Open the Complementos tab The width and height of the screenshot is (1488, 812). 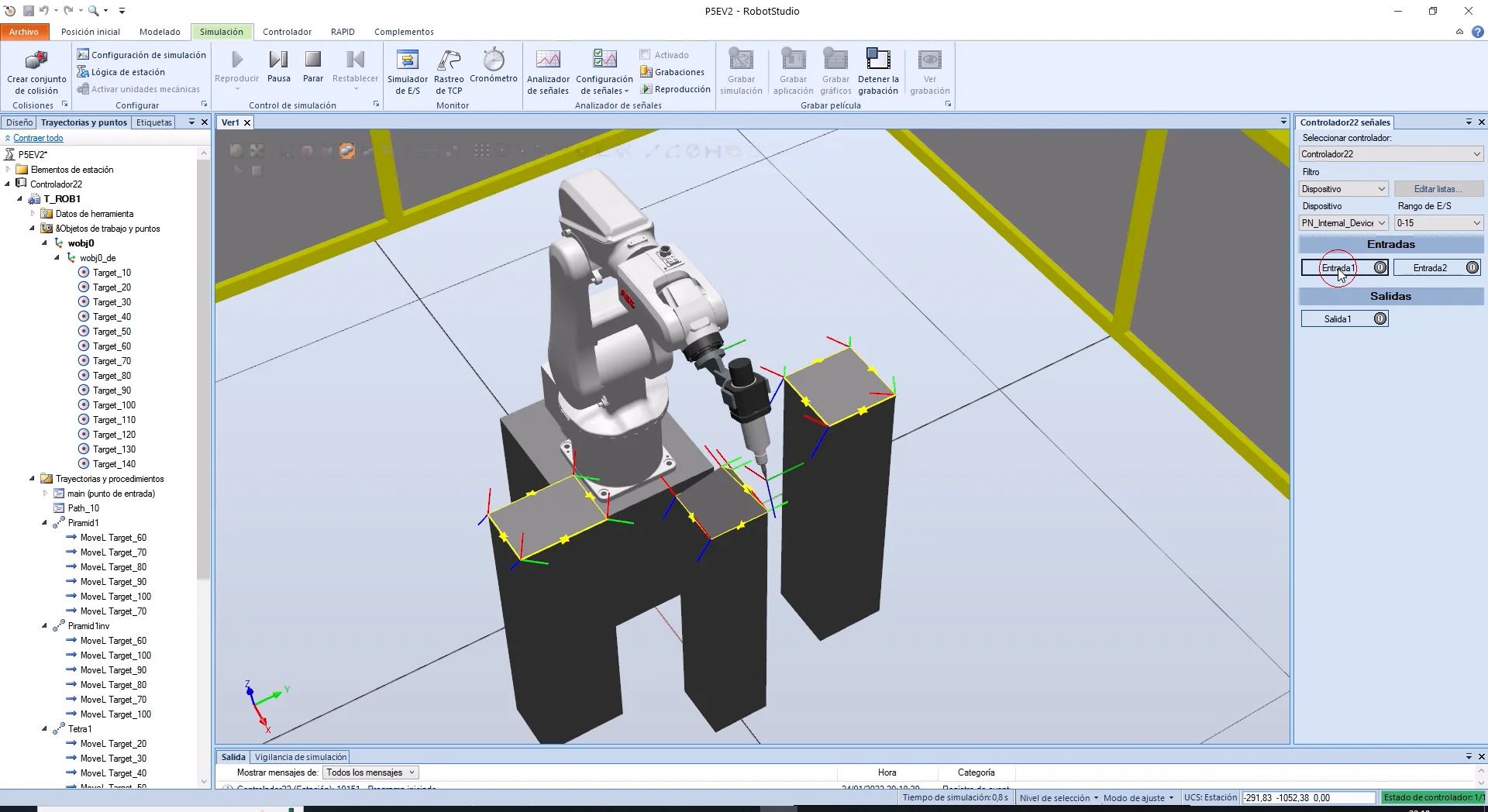(x=404, y=32)
